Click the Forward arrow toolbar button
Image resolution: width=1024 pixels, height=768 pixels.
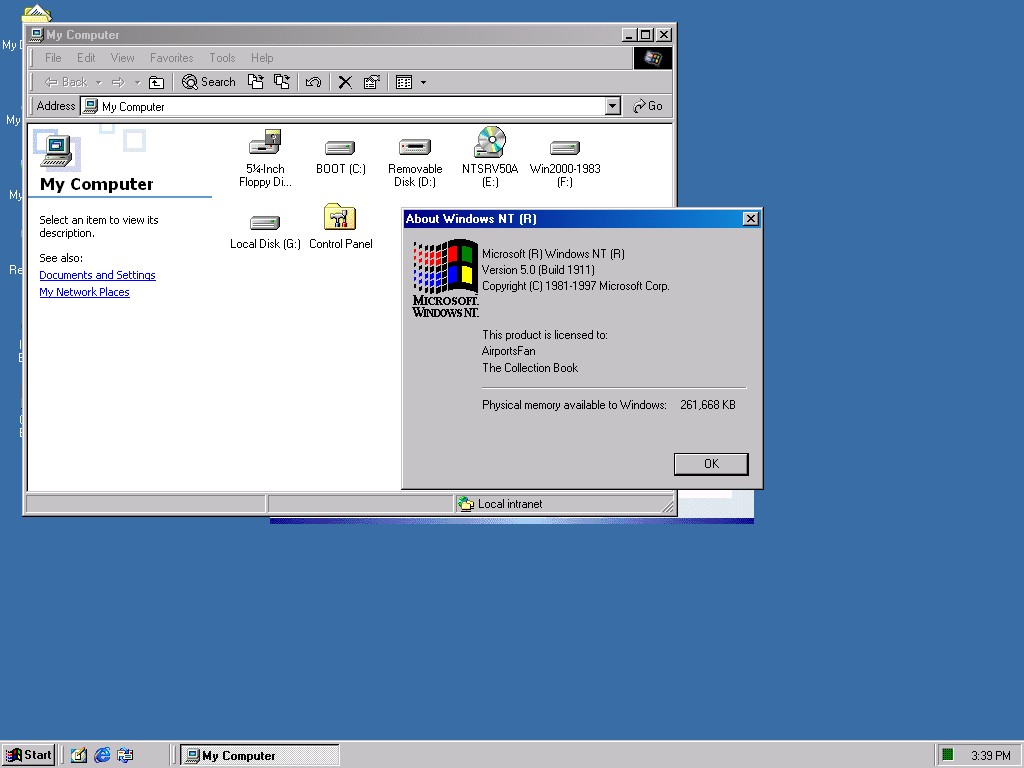(x=118, y=82)
